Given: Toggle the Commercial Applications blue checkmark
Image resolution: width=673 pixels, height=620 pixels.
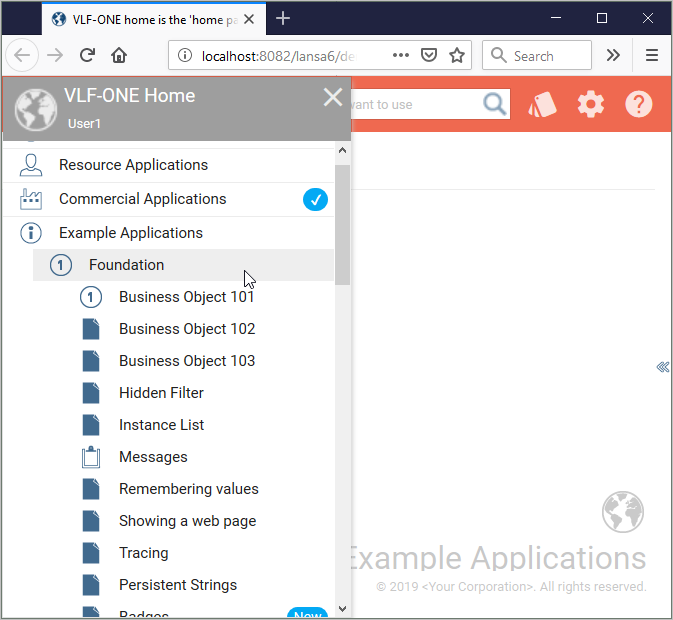Looking at the screenshot, I should tap(315, 199).
